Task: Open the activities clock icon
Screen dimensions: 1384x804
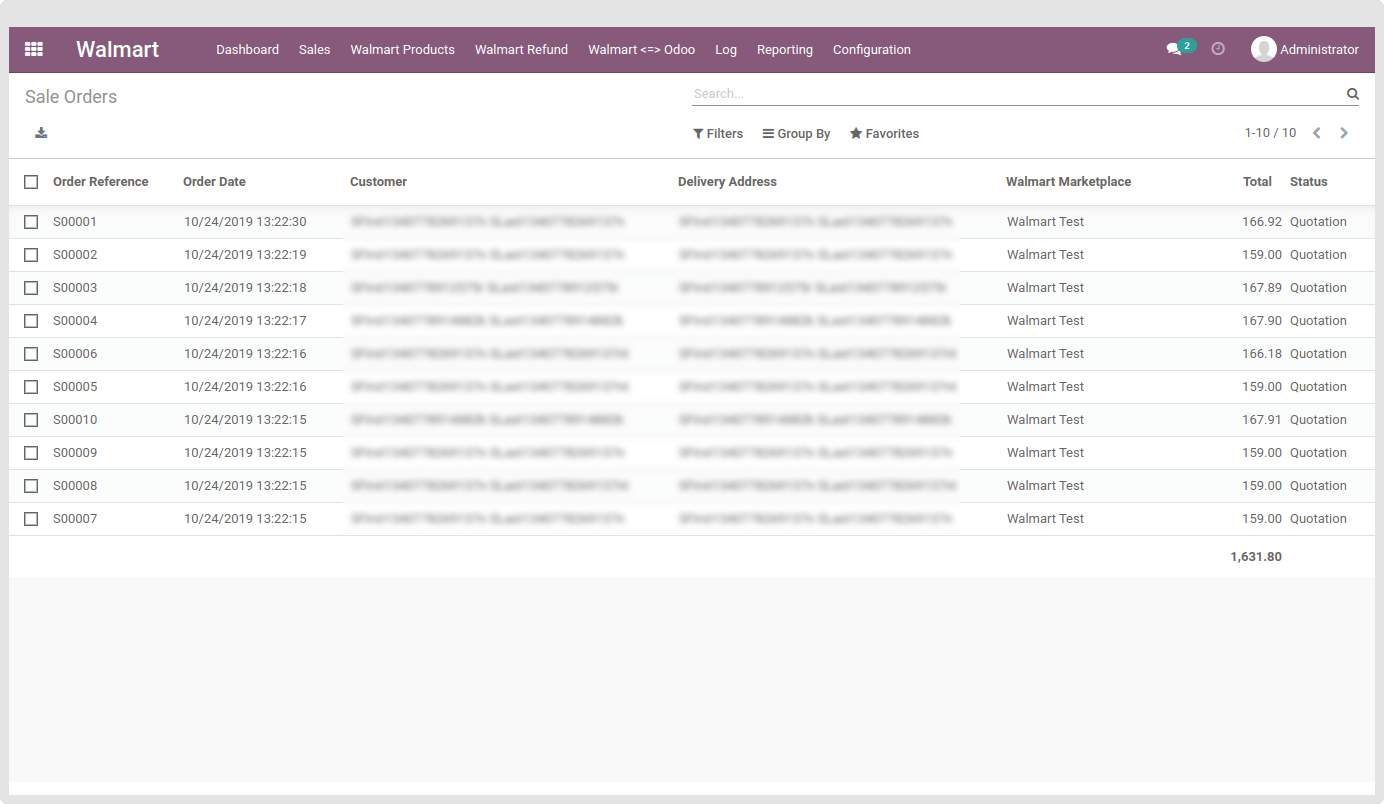Action: tap(1218, 48)
